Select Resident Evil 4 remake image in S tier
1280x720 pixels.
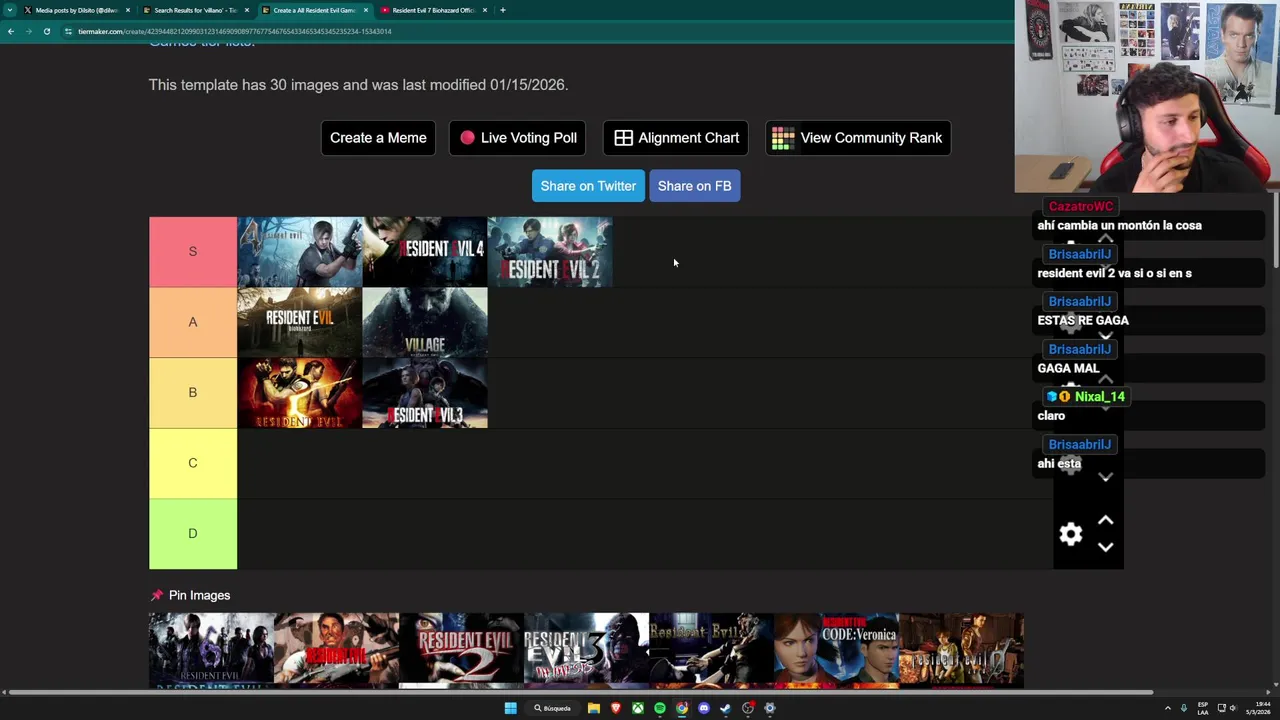pos(425,252)
